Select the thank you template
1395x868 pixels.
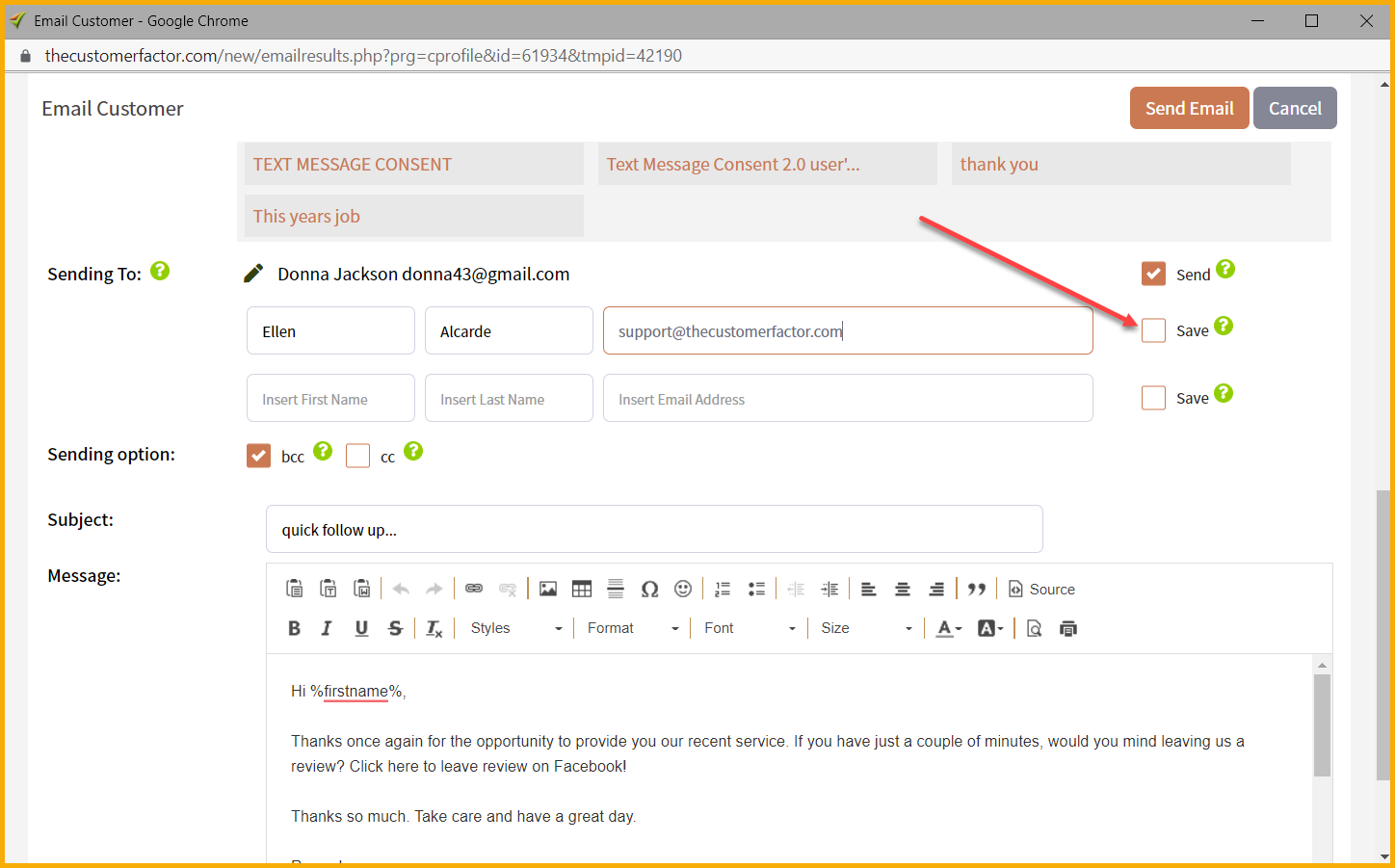(x=1120, y=164)
